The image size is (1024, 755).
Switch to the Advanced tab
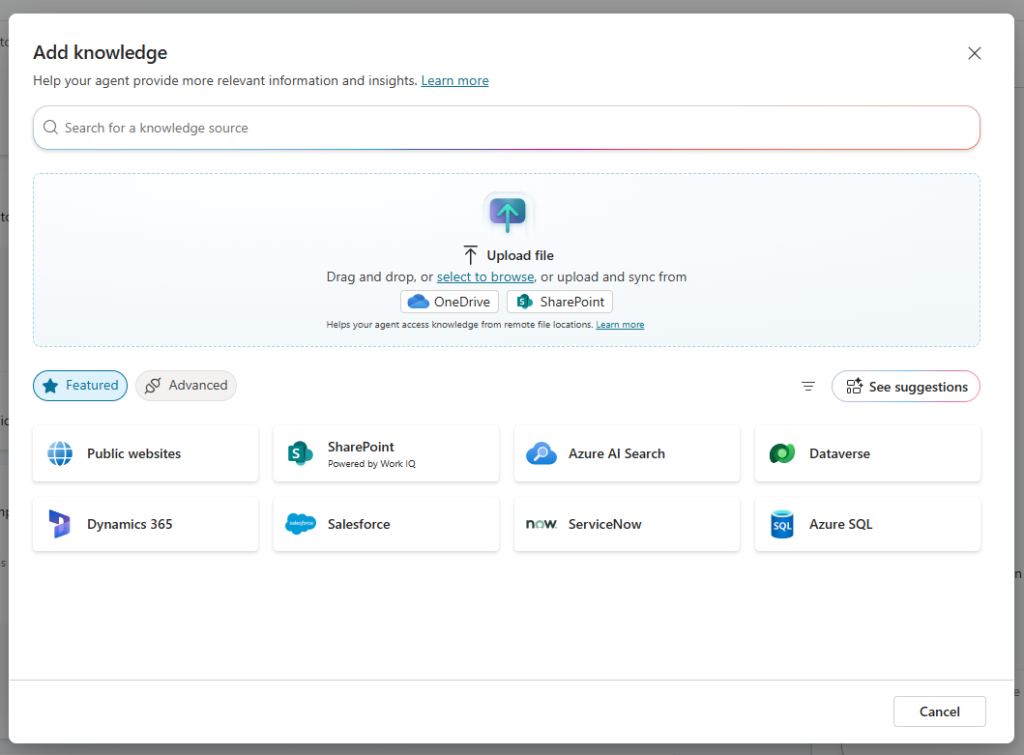coord(186,386)
